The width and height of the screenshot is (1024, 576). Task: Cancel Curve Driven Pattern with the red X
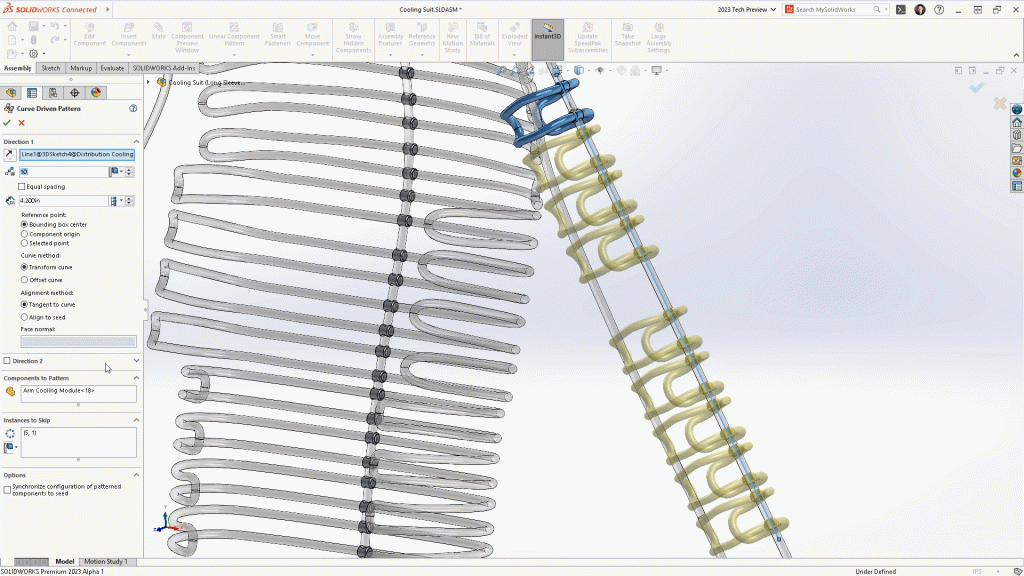21,123
